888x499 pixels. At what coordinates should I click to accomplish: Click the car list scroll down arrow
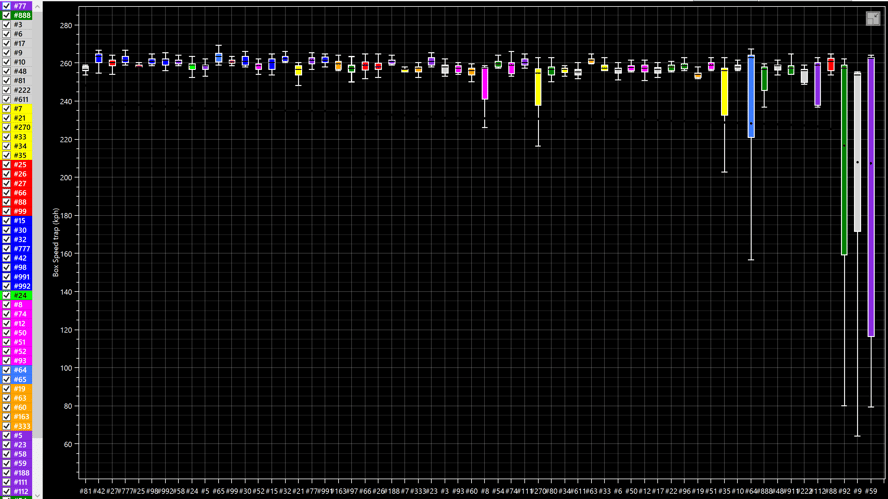tap(37, 495)
